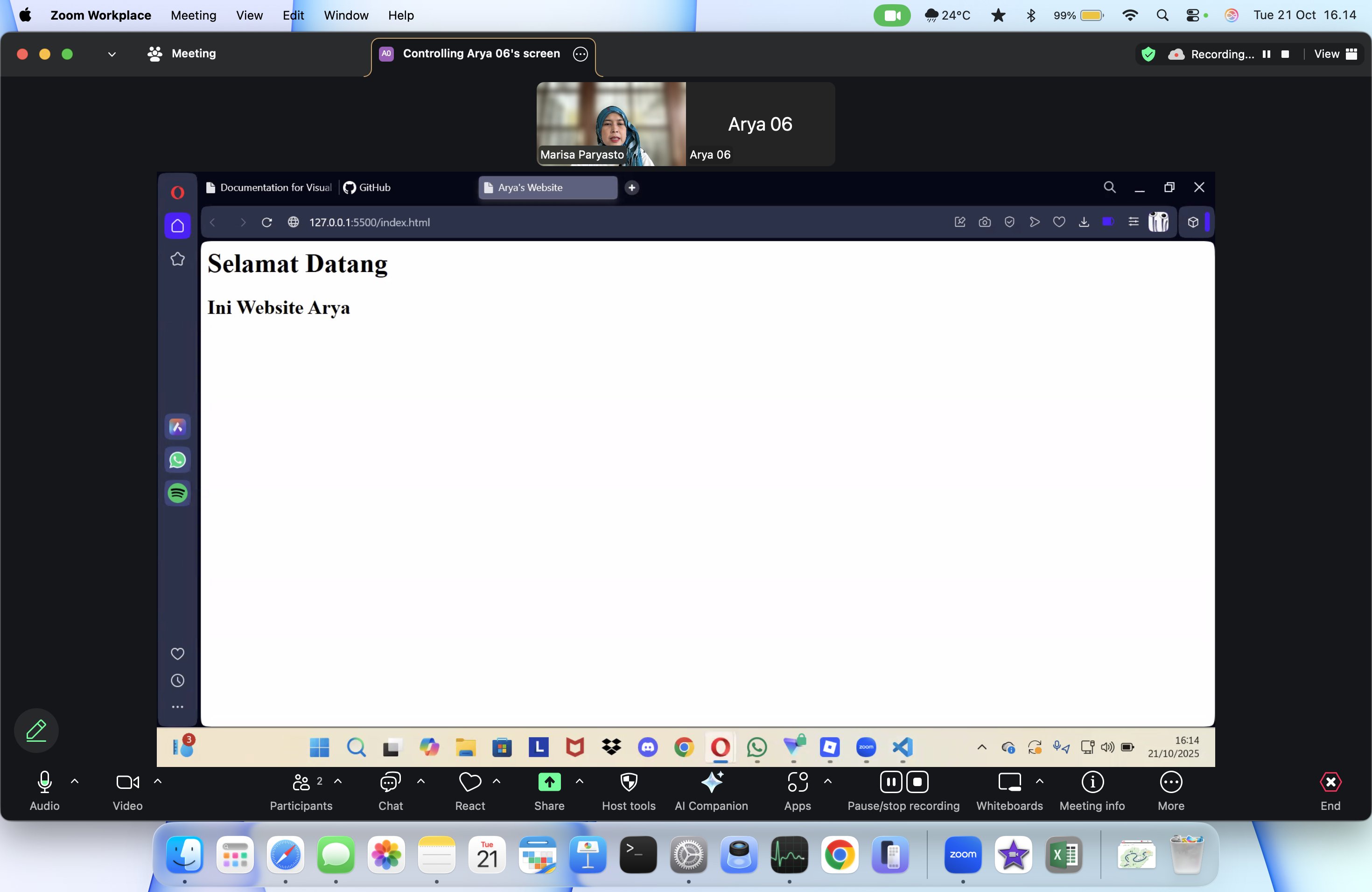
Task: Open Zoom Host tools shield icon
Action: pyautogui.click(x=628, y=782)
